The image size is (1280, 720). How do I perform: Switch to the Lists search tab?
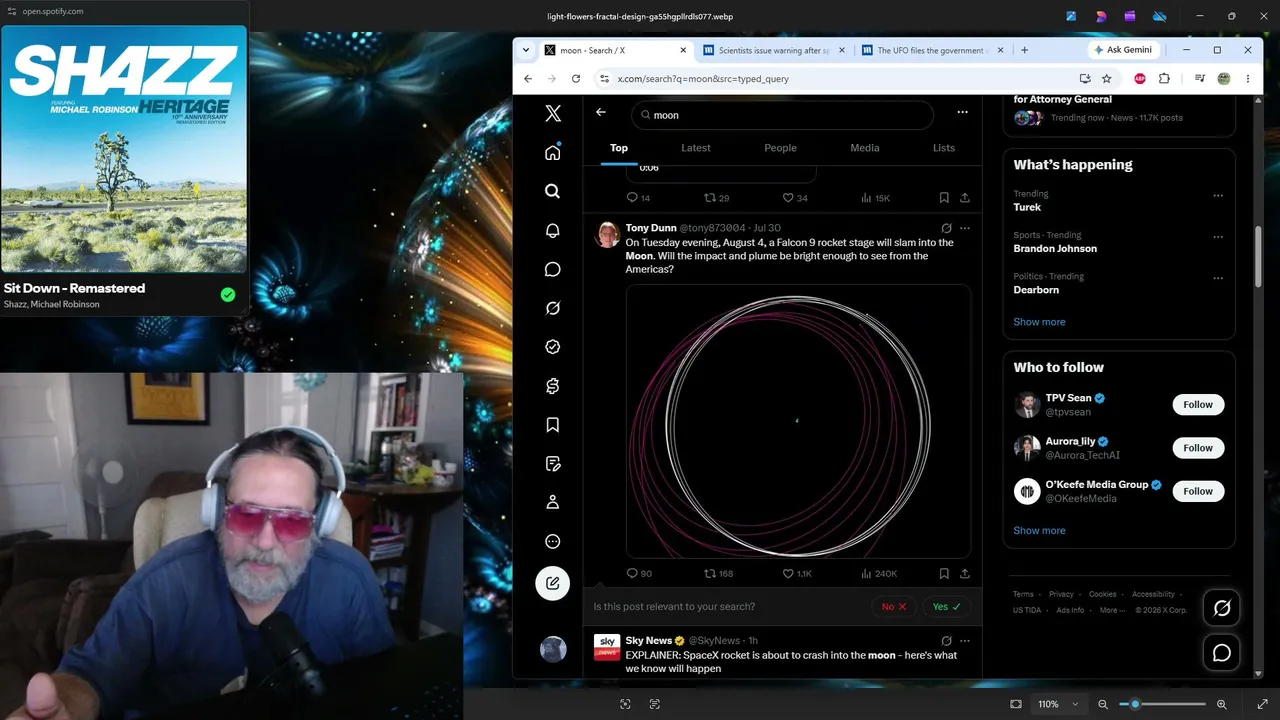944,148
